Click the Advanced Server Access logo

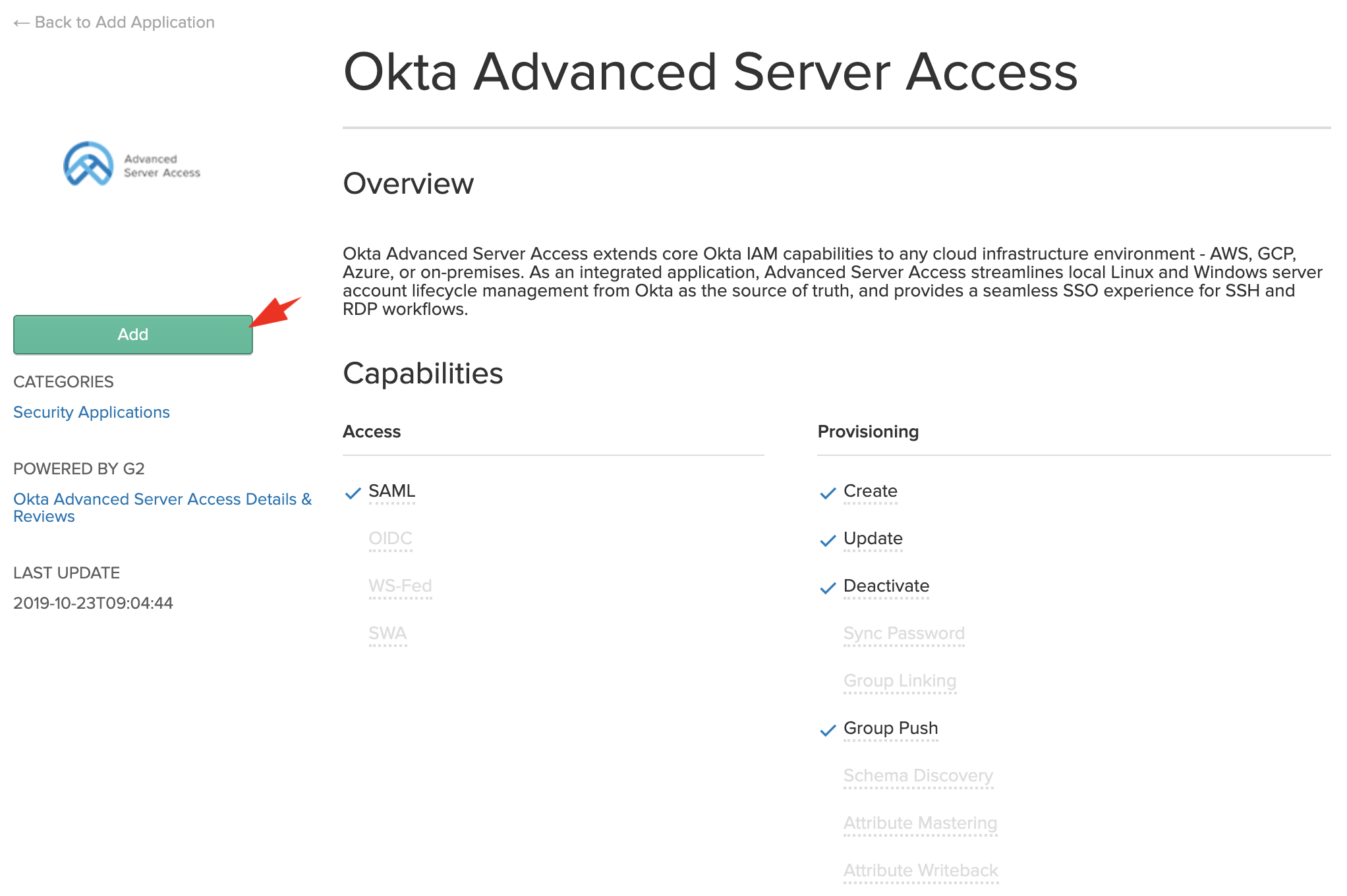pos(132,165)
